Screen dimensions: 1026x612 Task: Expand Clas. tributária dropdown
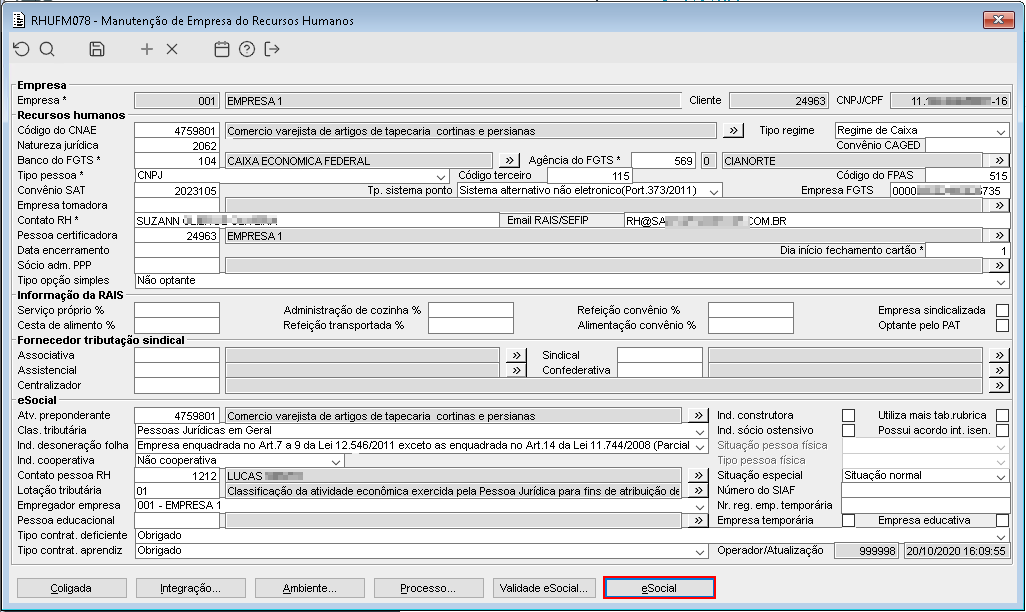[x=699, y=431]
